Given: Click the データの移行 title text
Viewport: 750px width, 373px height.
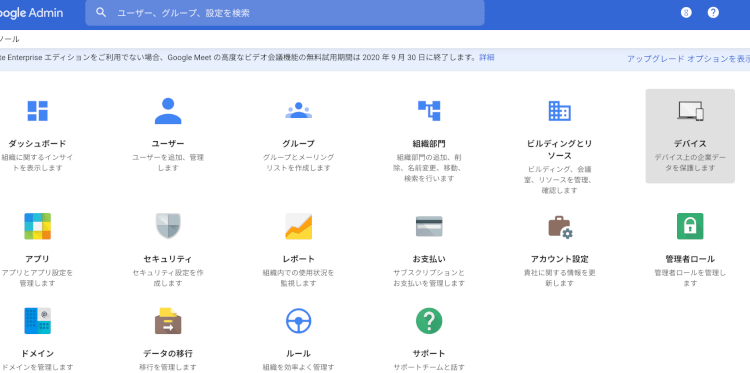Looking at the screenshot, I should pyautogui.click(x=168, y=353).
